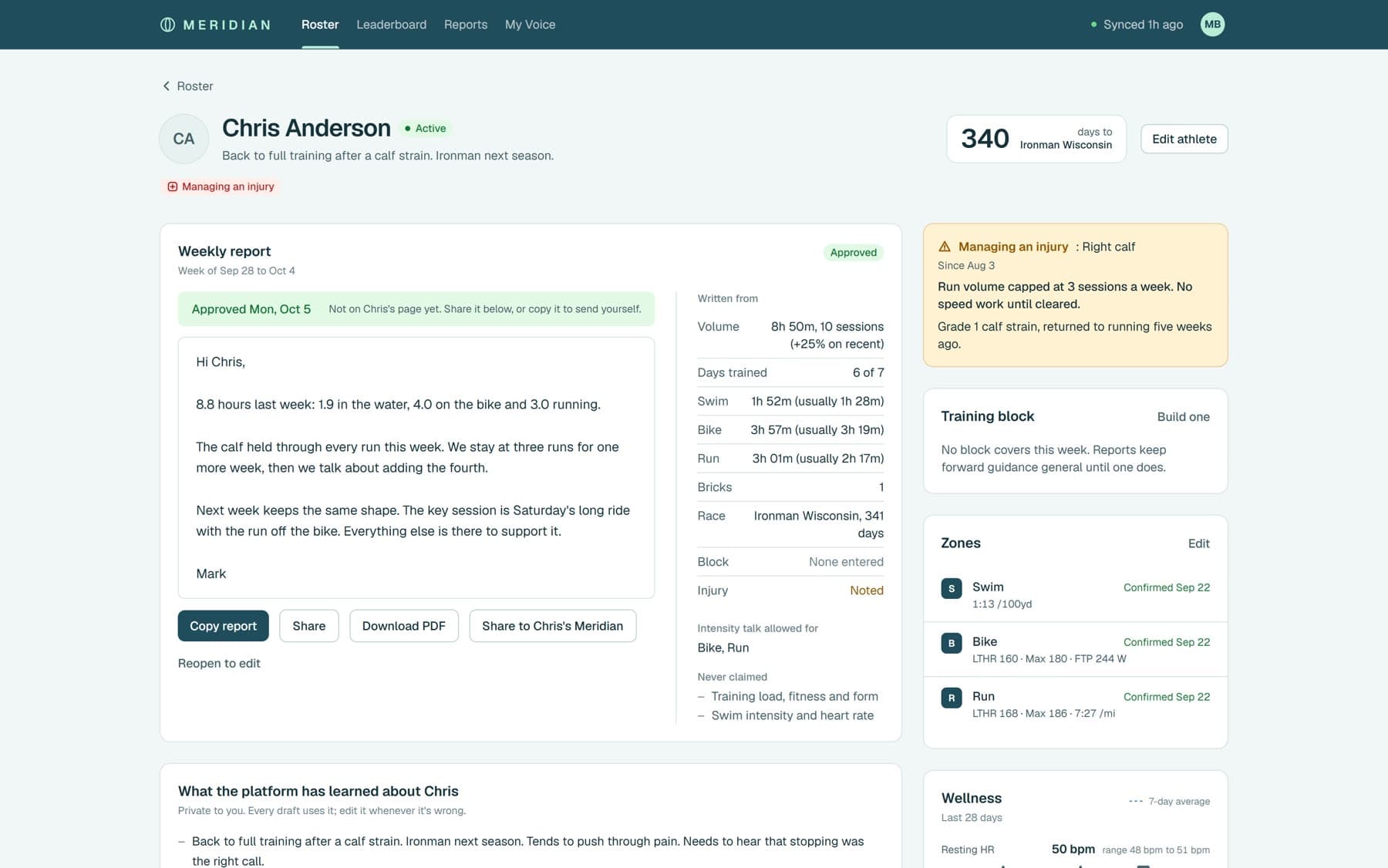Open the Leaderboard tab
This screenshot has height=868, width=1388.
391,25
